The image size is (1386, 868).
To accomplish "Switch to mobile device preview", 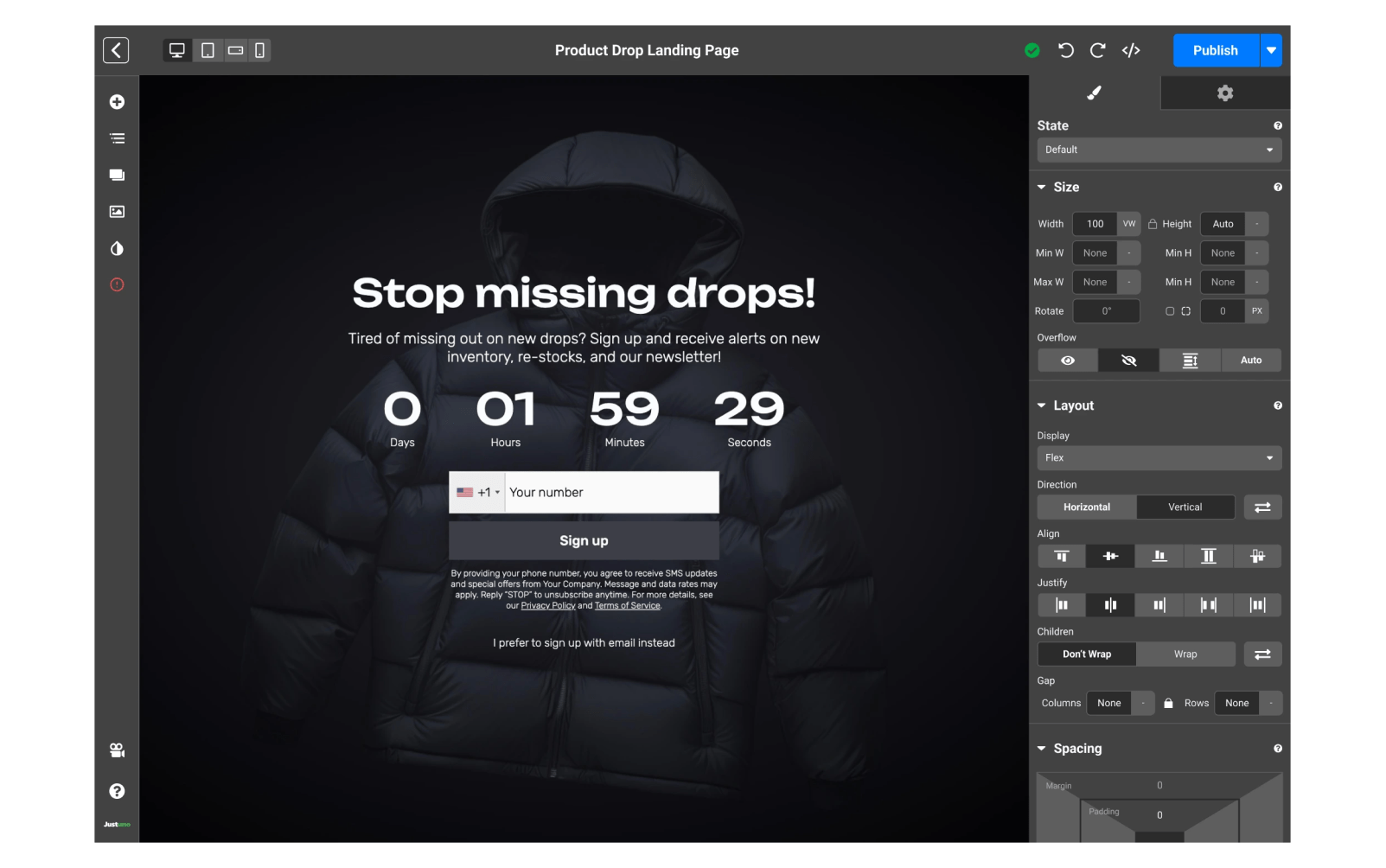I will (259, 50).
